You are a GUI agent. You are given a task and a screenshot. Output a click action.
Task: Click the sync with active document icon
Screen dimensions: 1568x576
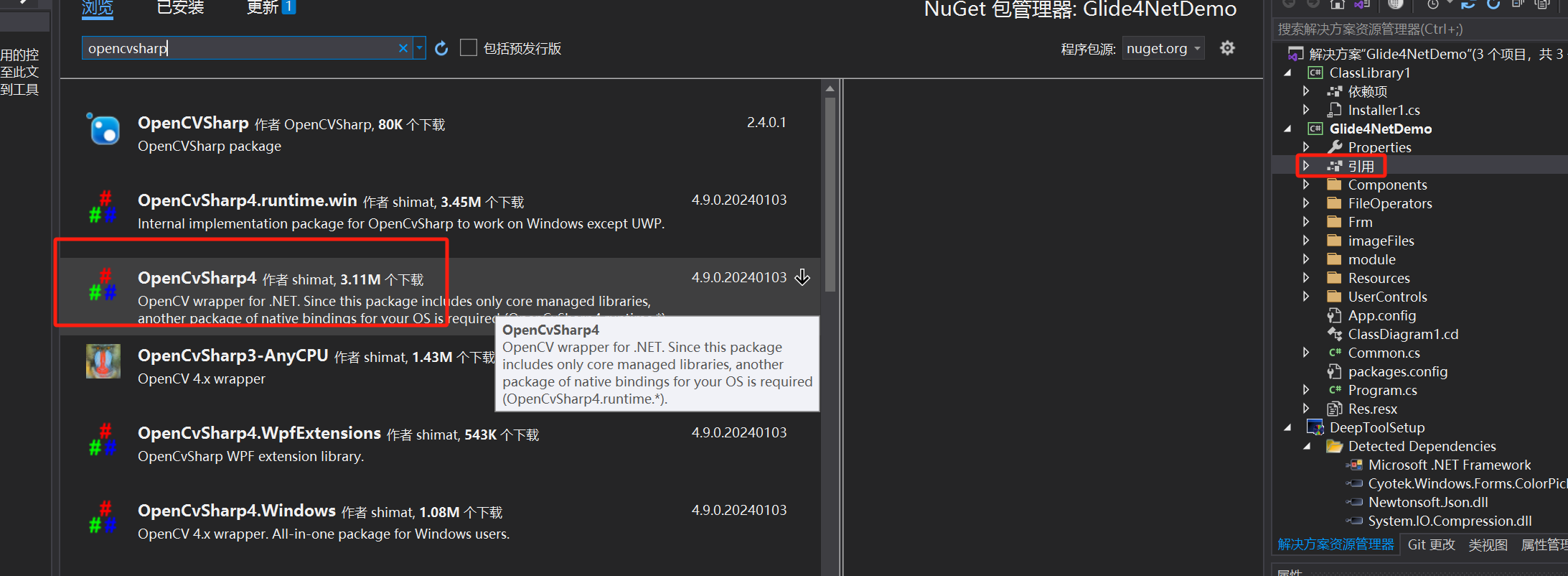tap(1468, 4)
